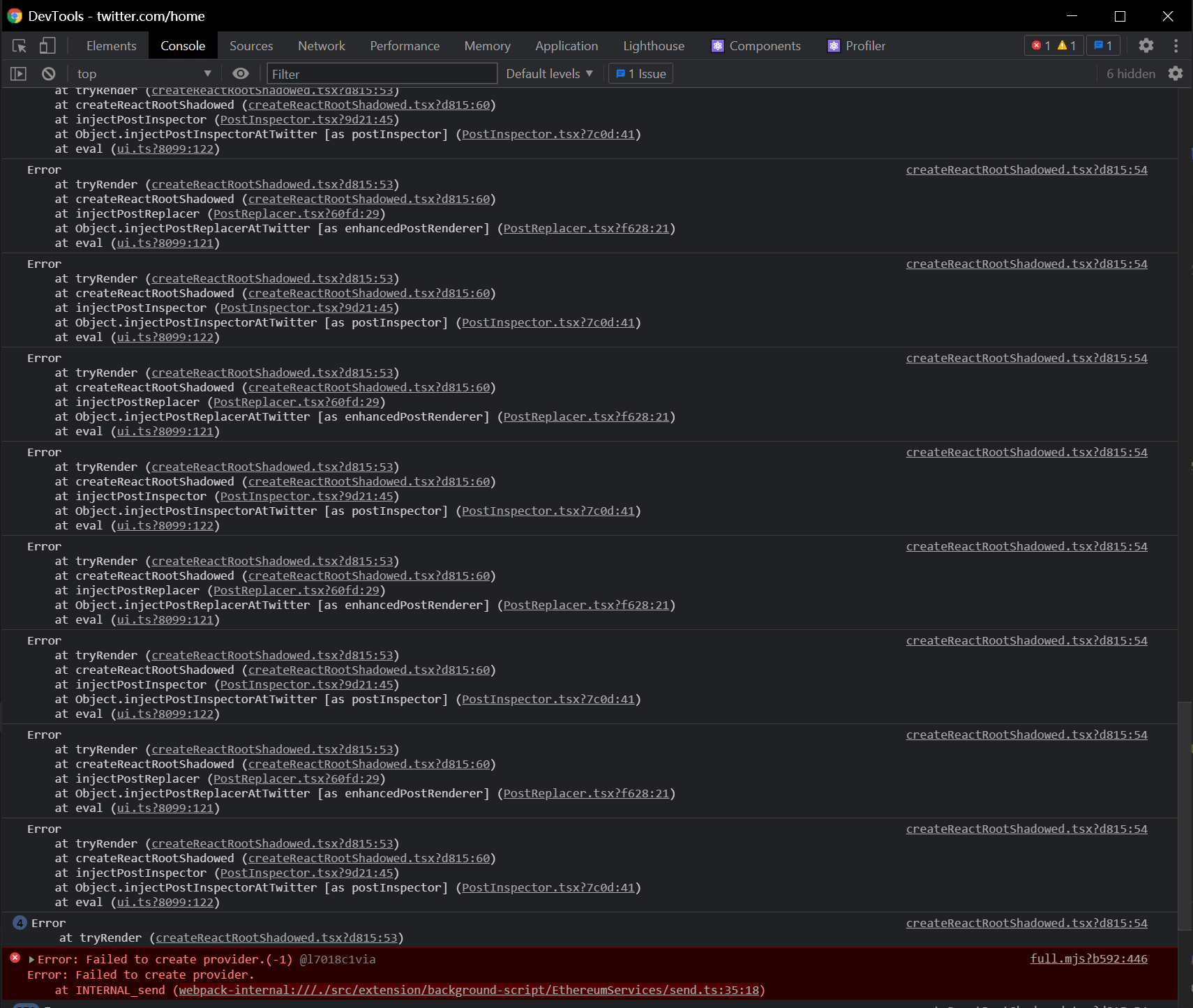Click the blue 4 repeat-count badge
The image size is (1193, 1008).
[x=20, y=923]
